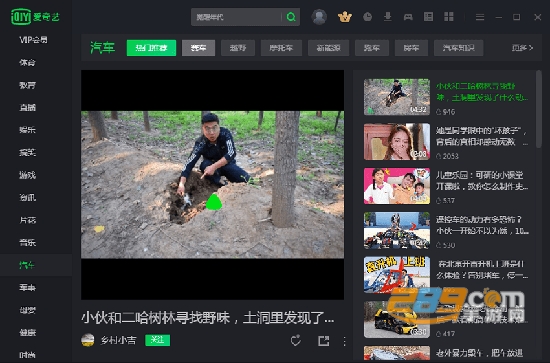This screenshot has height=363, width=550.
Task: Click the playlist vertical scrollbar
Action: coord(538,109)
